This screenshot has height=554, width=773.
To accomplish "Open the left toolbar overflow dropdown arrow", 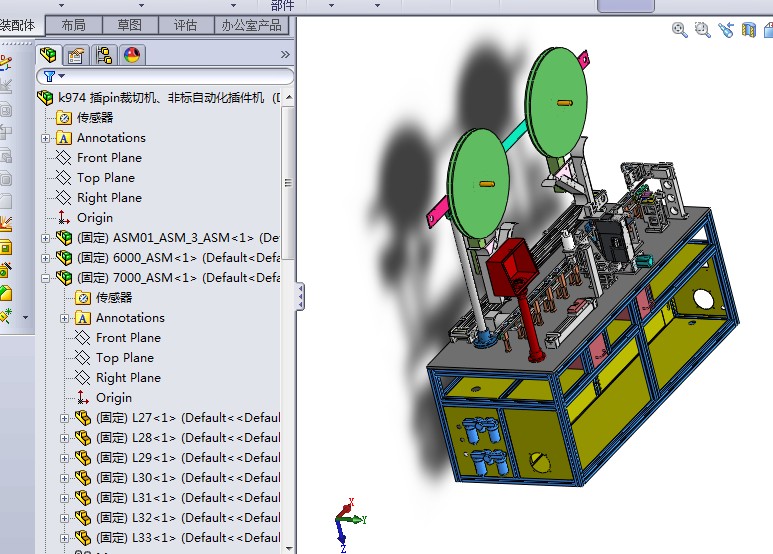I will point(26,317).
